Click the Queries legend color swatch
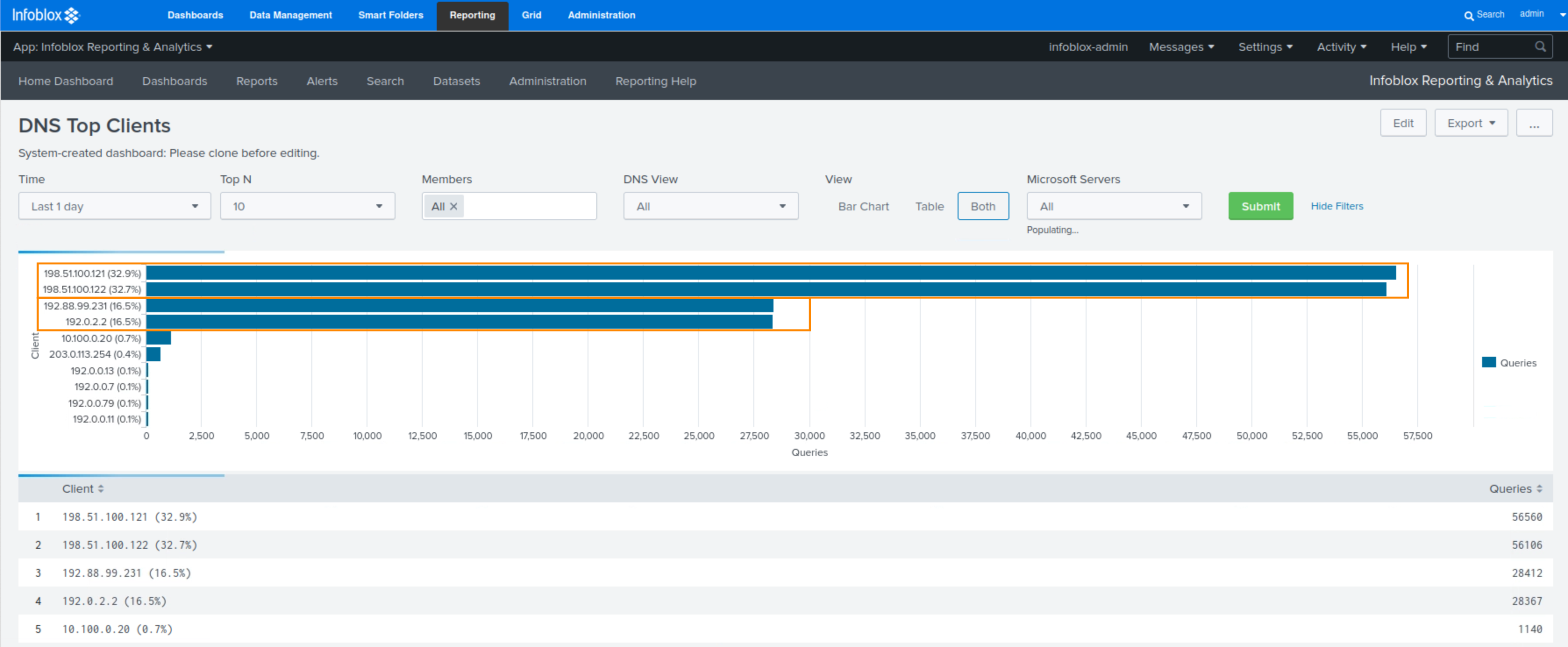Image resolution: width=1568 pixels, height=647 pixels. click(x=1488, y=363)
